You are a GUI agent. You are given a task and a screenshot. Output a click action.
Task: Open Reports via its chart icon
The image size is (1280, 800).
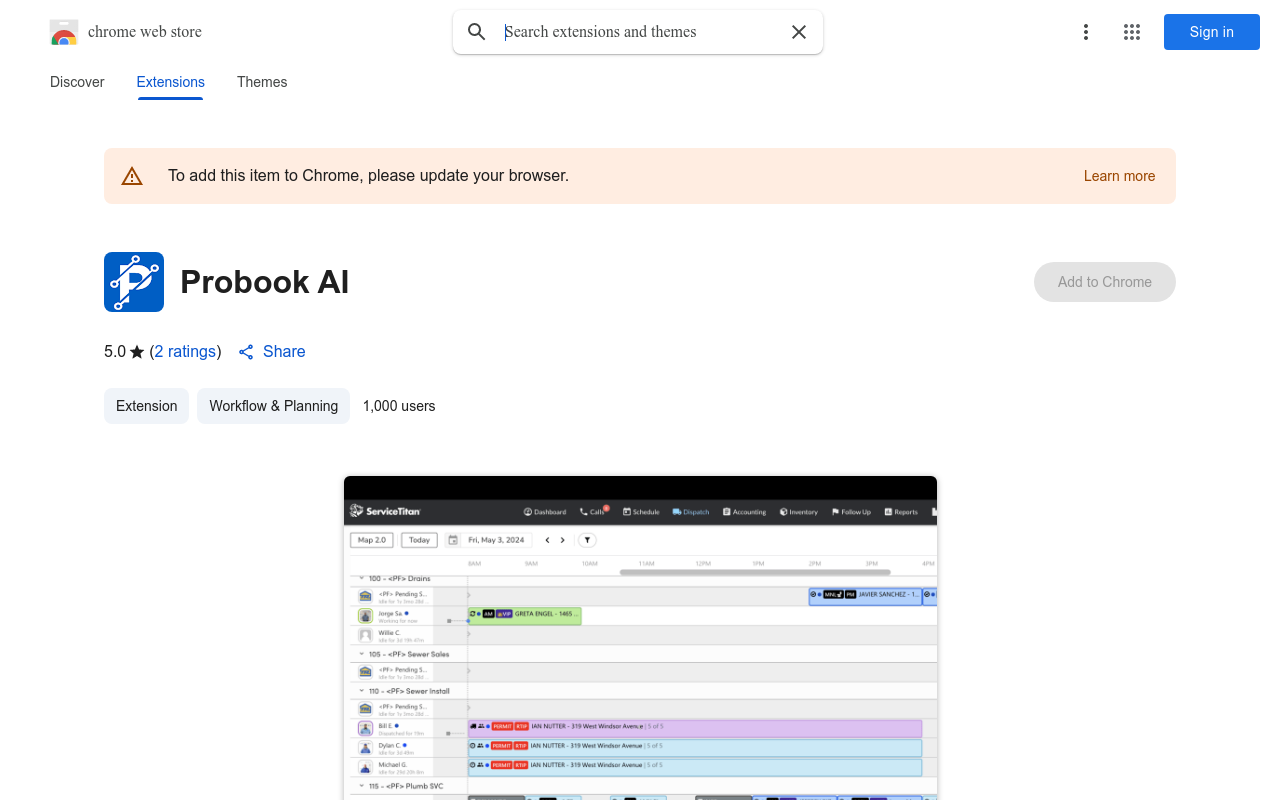pyautogui.click(x=888, y=512)
